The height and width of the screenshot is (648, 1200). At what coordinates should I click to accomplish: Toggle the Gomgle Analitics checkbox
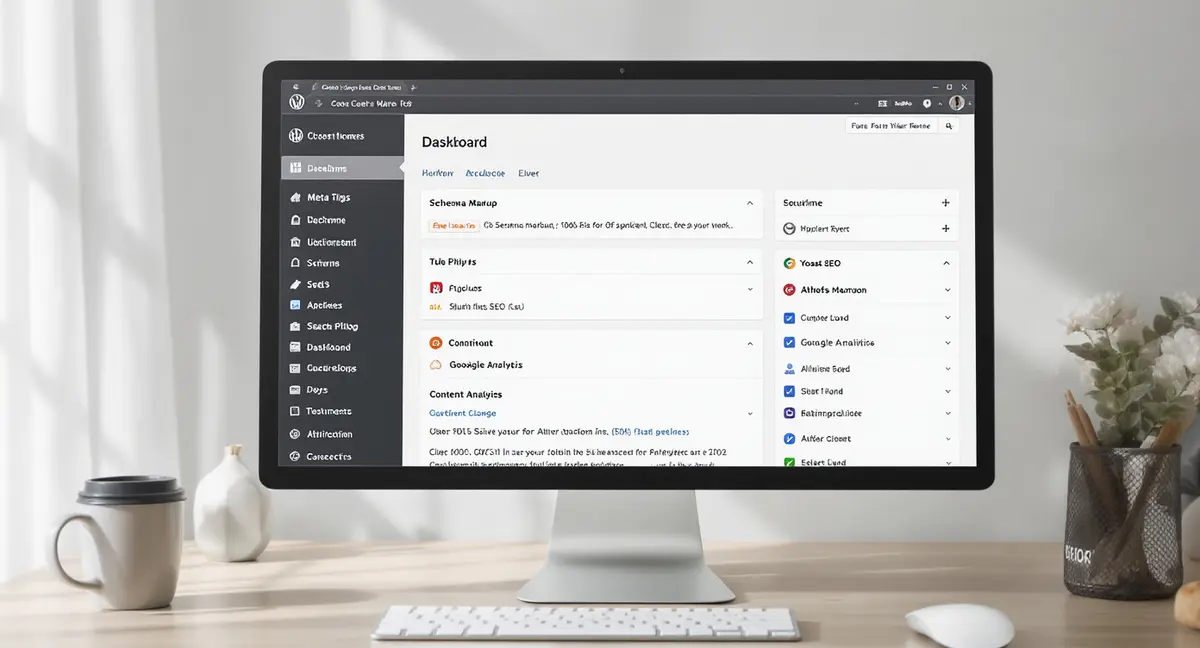click(x=789, y=342)
